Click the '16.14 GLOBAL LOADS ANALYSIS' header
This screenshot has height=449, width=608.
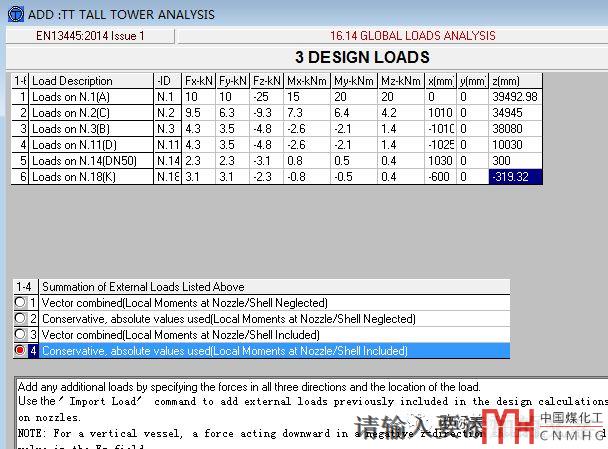point(413,36)
